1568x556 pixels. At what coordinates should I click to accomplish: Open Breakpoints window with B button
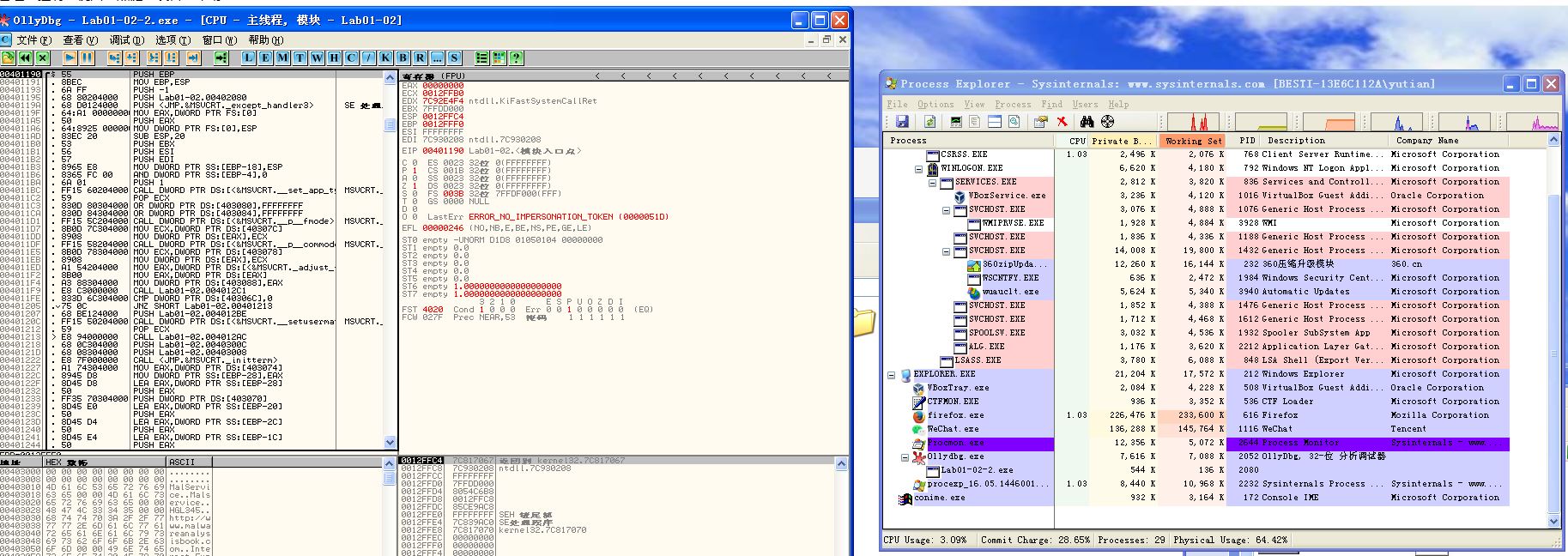(403, 57)
